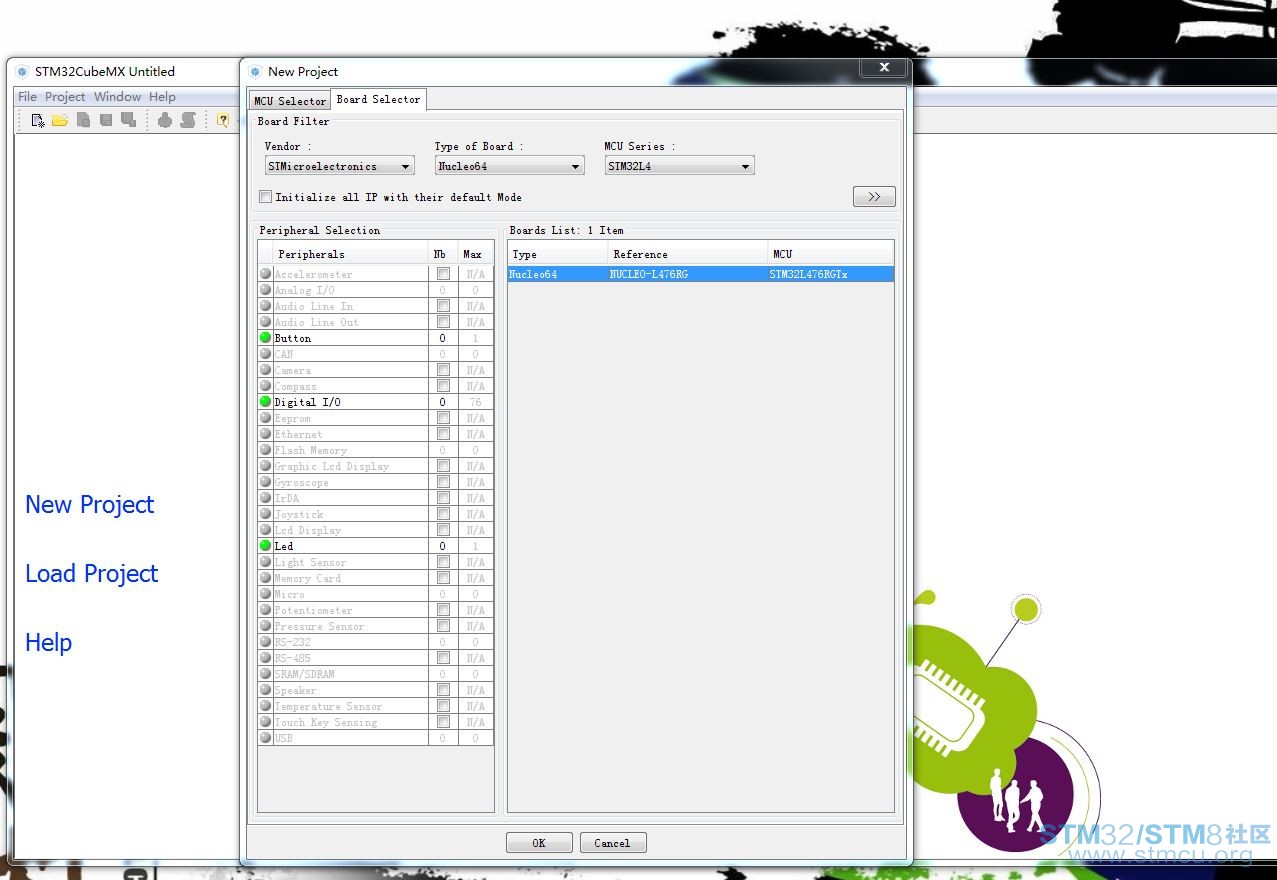Open the File menu
Image resolution: width=1277 pixels, height=880 pixels.
[x=27, y=97]
